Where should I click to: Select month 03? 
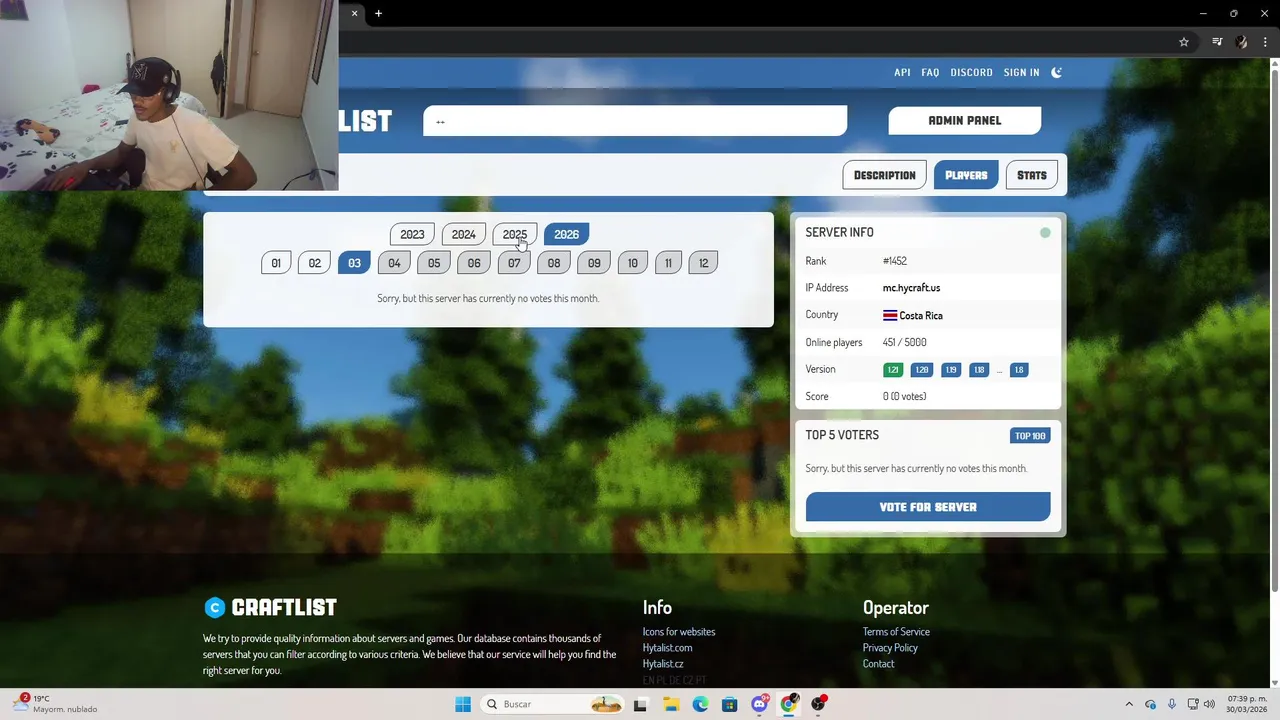pos(354,263)
